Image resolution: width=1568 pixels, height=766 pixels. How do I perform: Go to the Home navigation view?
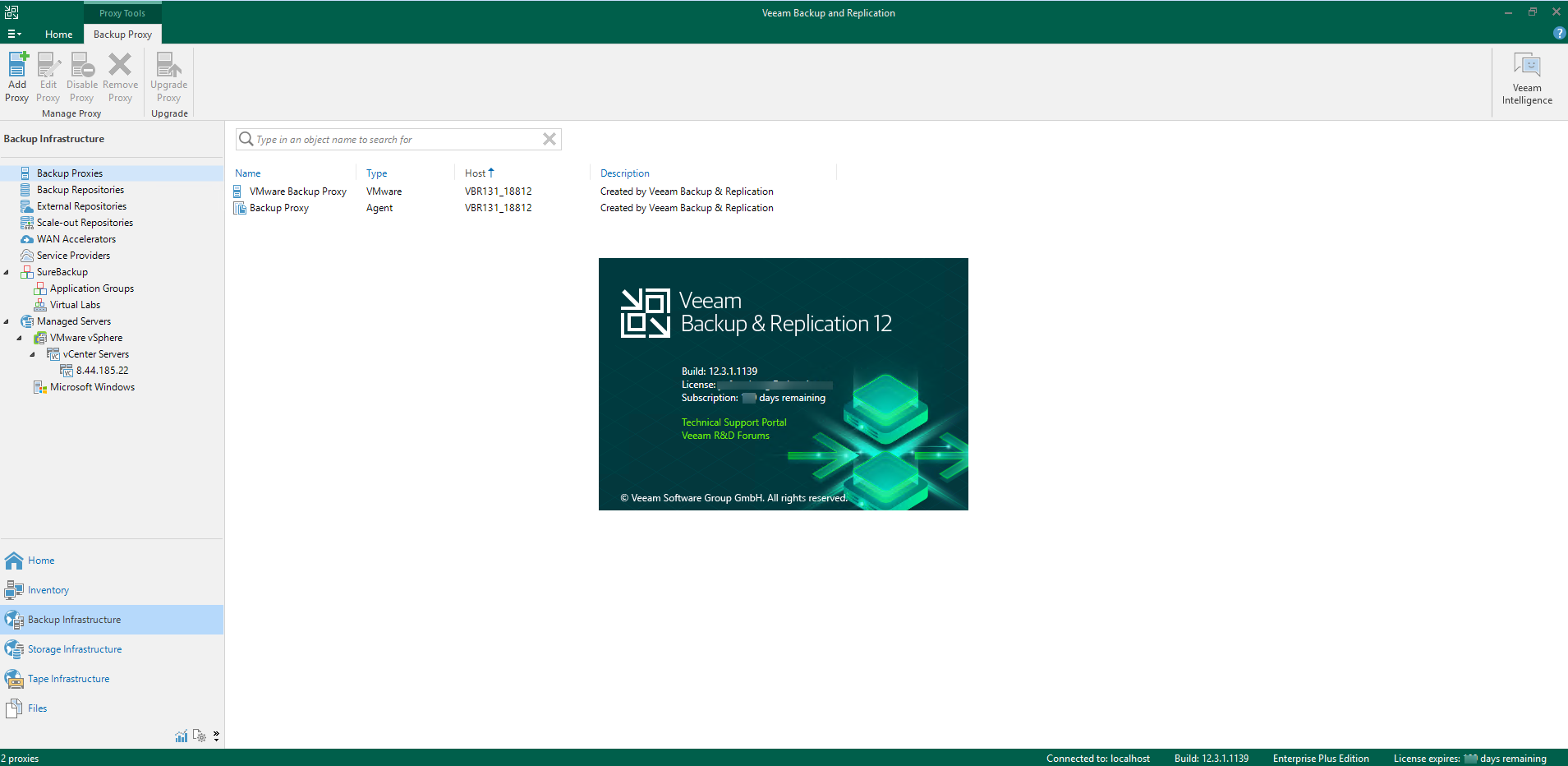pyautogui.click(x=112, y=561)
